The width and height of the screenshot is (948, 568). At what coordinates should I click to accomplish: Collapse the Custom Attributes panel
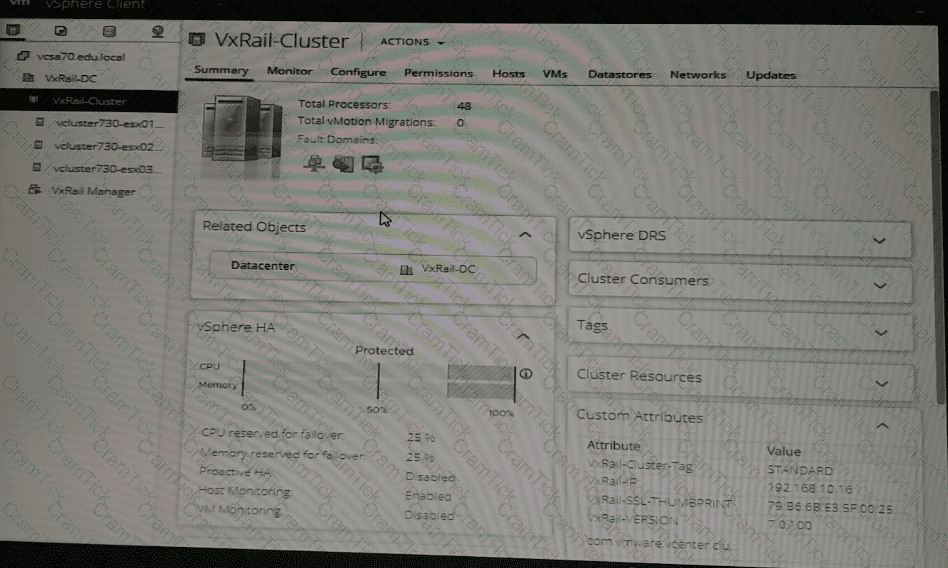882,424
